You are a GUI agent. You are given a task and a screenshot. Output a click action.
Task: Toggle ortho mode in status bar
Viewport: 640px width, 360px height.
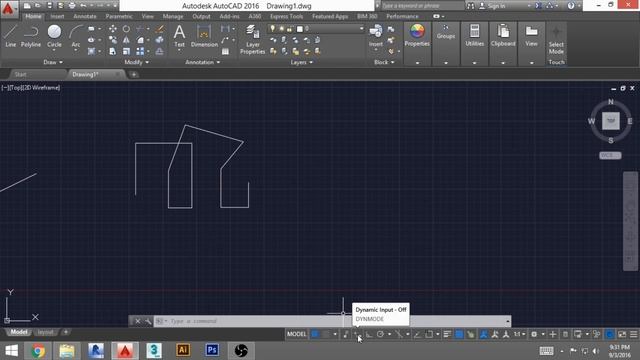click(x=369, y=334)
